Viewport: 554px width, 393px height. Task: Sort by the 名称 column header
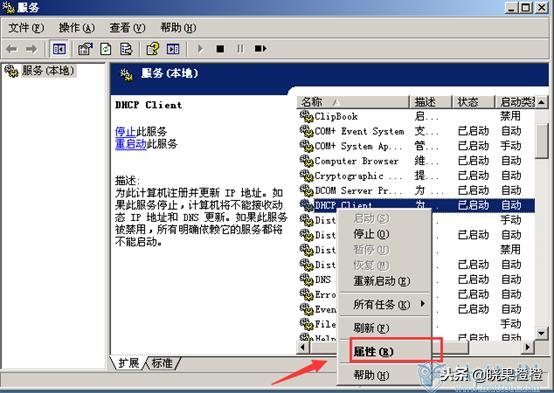pyautogui.click(x=353, y=102)
